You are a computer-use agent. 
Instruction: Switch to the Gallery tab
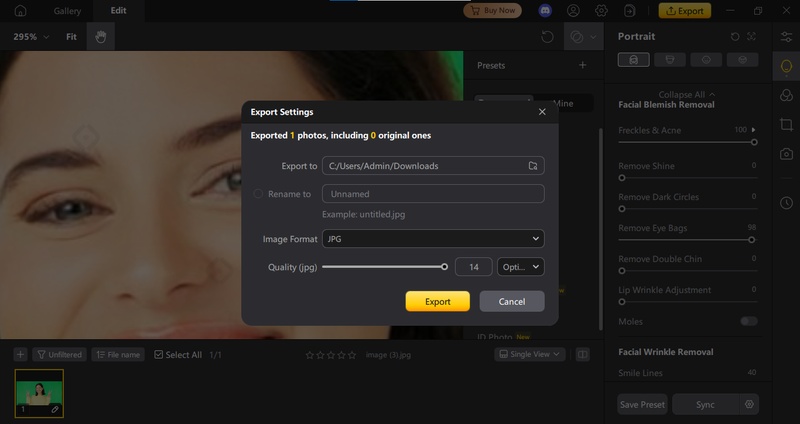click(x=68, y=11)
